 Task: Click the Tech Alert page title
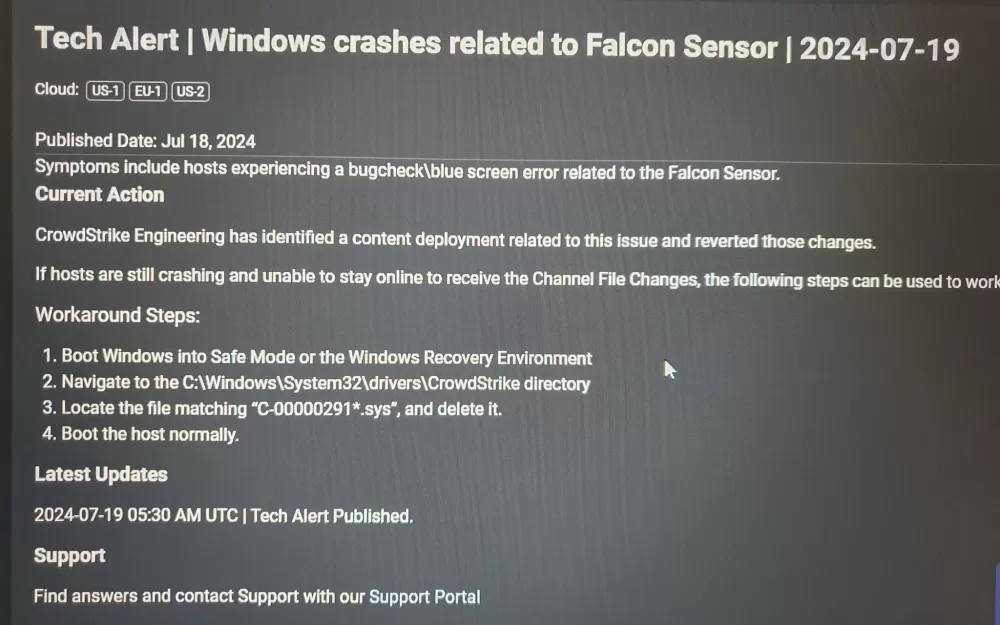click(x=497, y=44)
